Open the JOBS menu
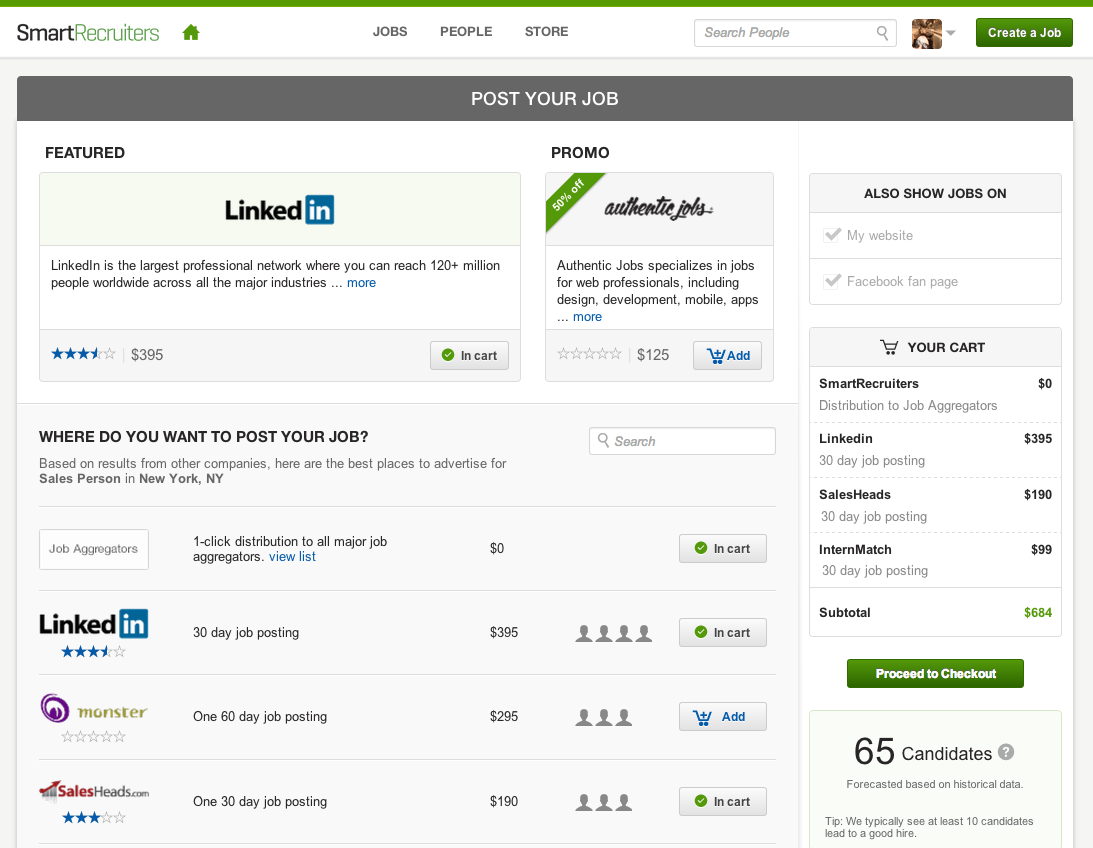Image resolution: width=1093 pixels, height=848 pixels. coord(390,32)
